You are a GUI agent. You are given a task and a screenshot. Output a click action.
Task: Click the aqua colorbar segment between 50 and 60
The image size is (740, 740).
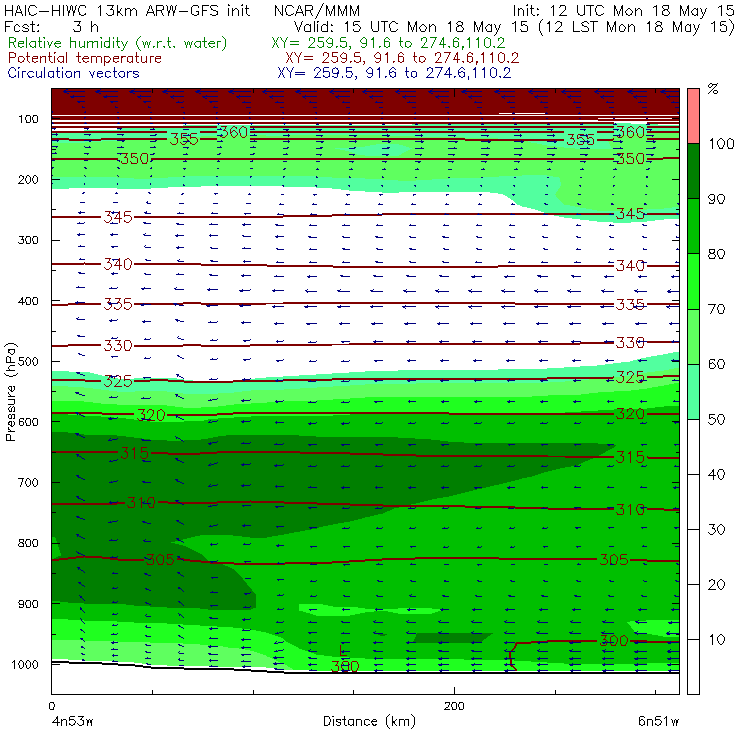click(x=693, y=392)
